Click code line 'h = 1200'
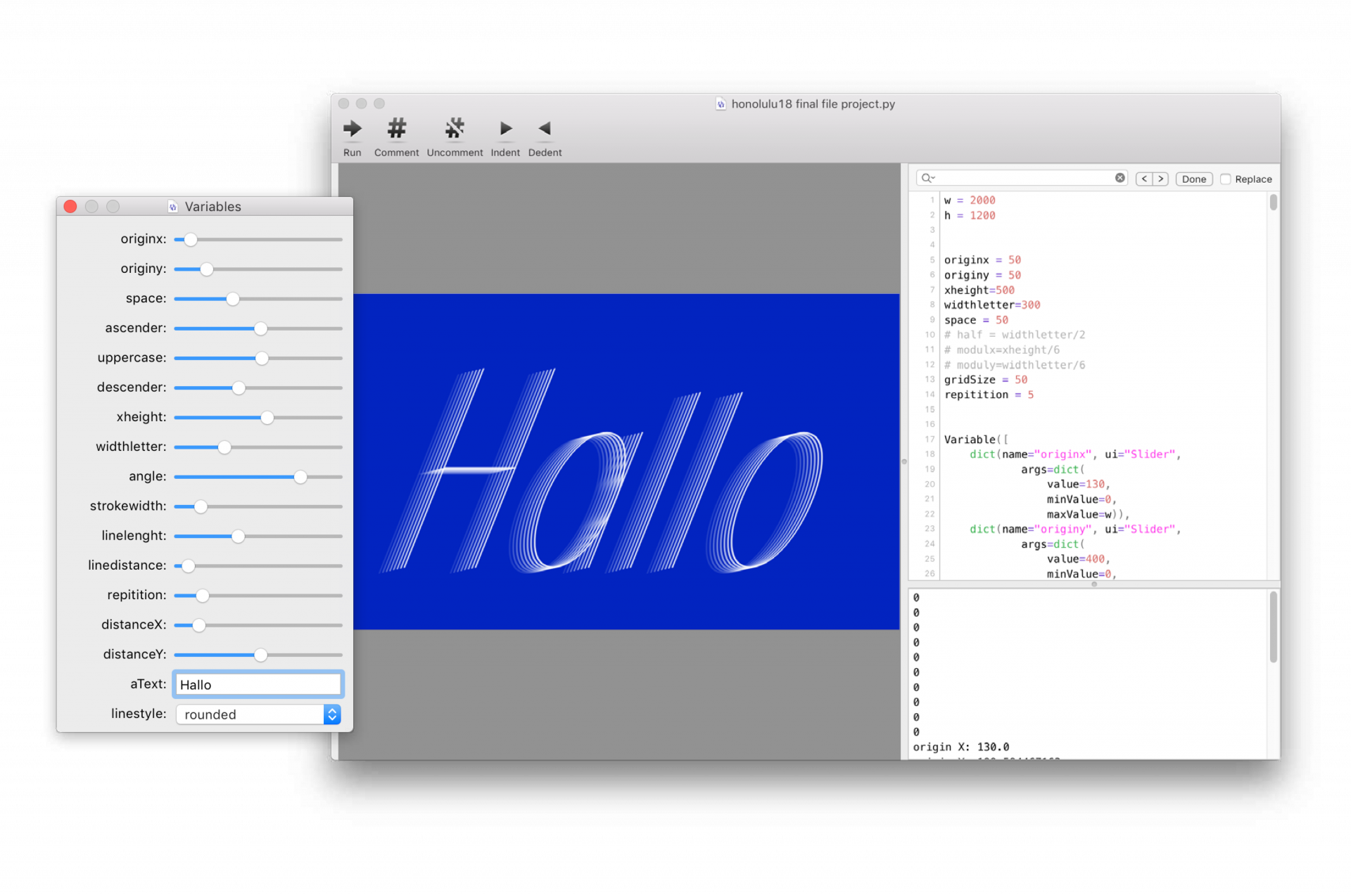 [x=970, y=215]
